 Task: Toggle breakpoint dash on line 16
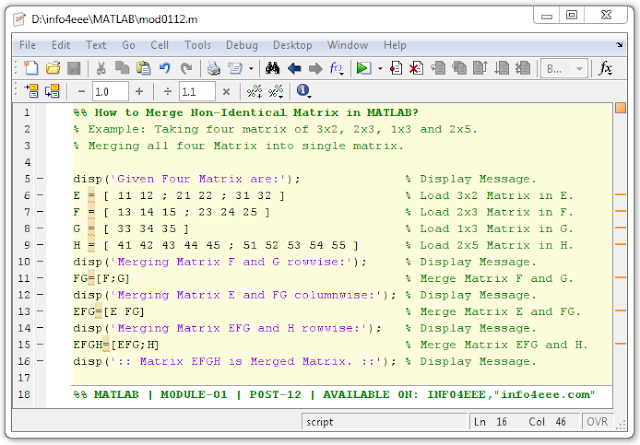tap(40, 361)
